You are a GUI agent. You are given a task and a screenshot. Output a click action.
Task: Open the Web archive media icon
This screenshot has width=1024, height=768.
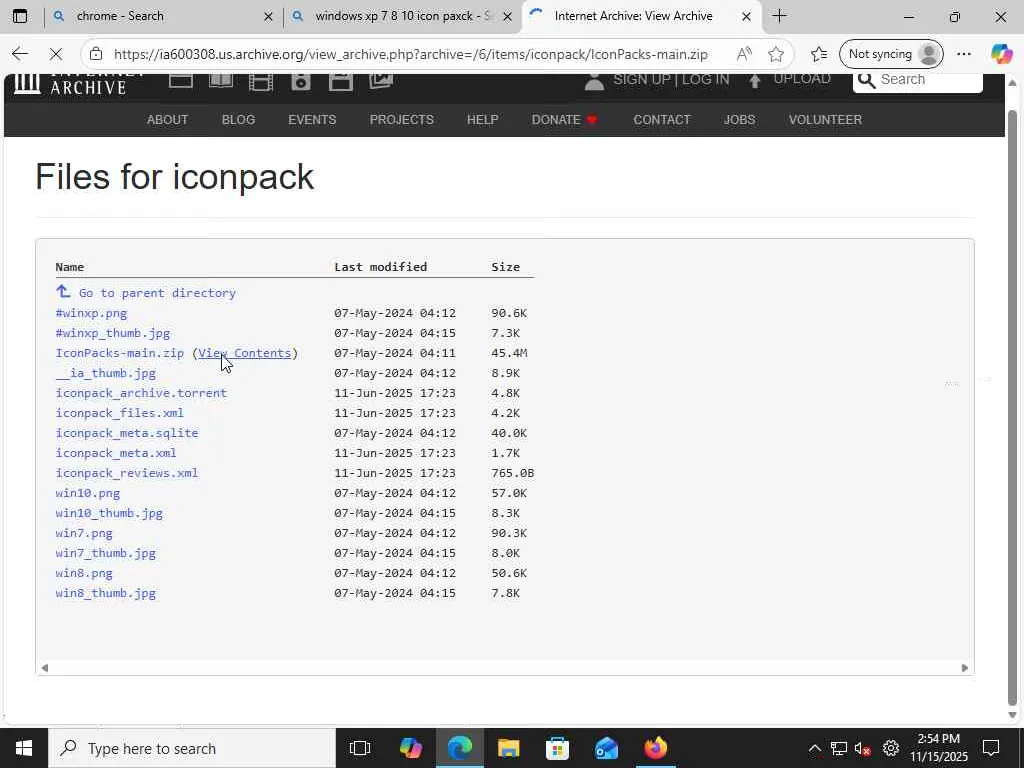pyautogui.click(x=181, y=80)
